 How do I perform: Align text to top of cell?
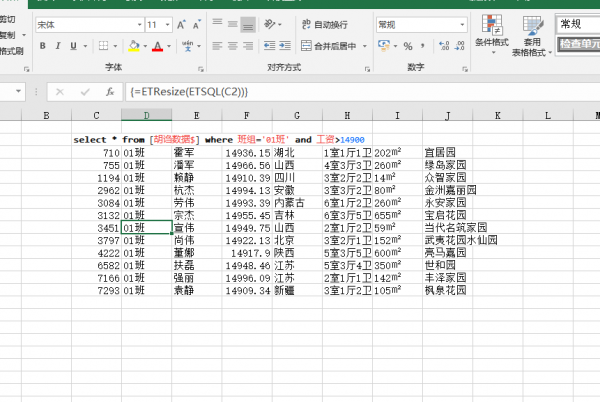pos(217,24)
